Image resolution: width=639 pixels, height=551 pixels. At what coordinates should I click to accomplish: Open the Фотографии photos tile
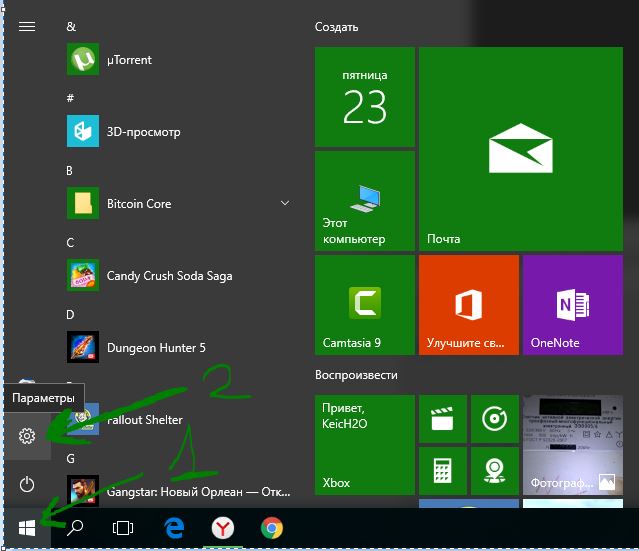[573, 445]
